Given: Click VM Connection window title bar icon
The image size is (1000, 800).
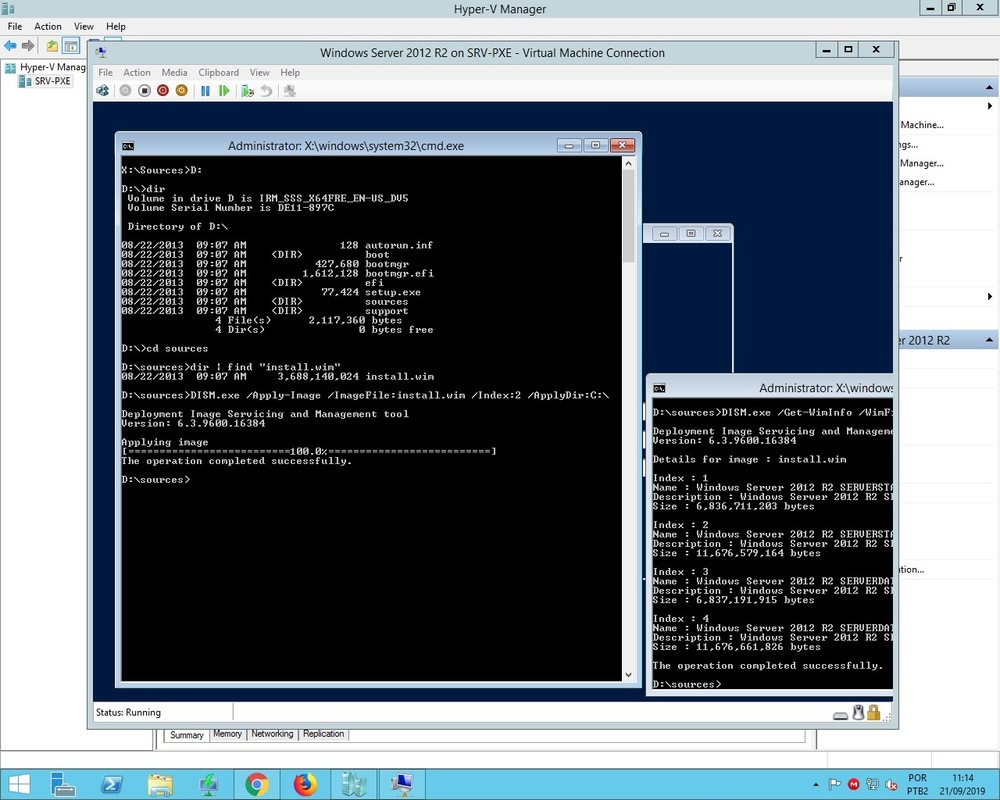Looking at the screenshot, I should 101,53.
